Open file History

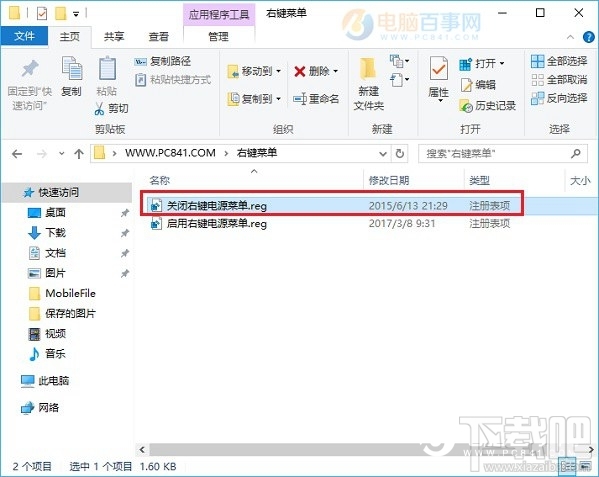pyautogui.click(x=487, y=105)
